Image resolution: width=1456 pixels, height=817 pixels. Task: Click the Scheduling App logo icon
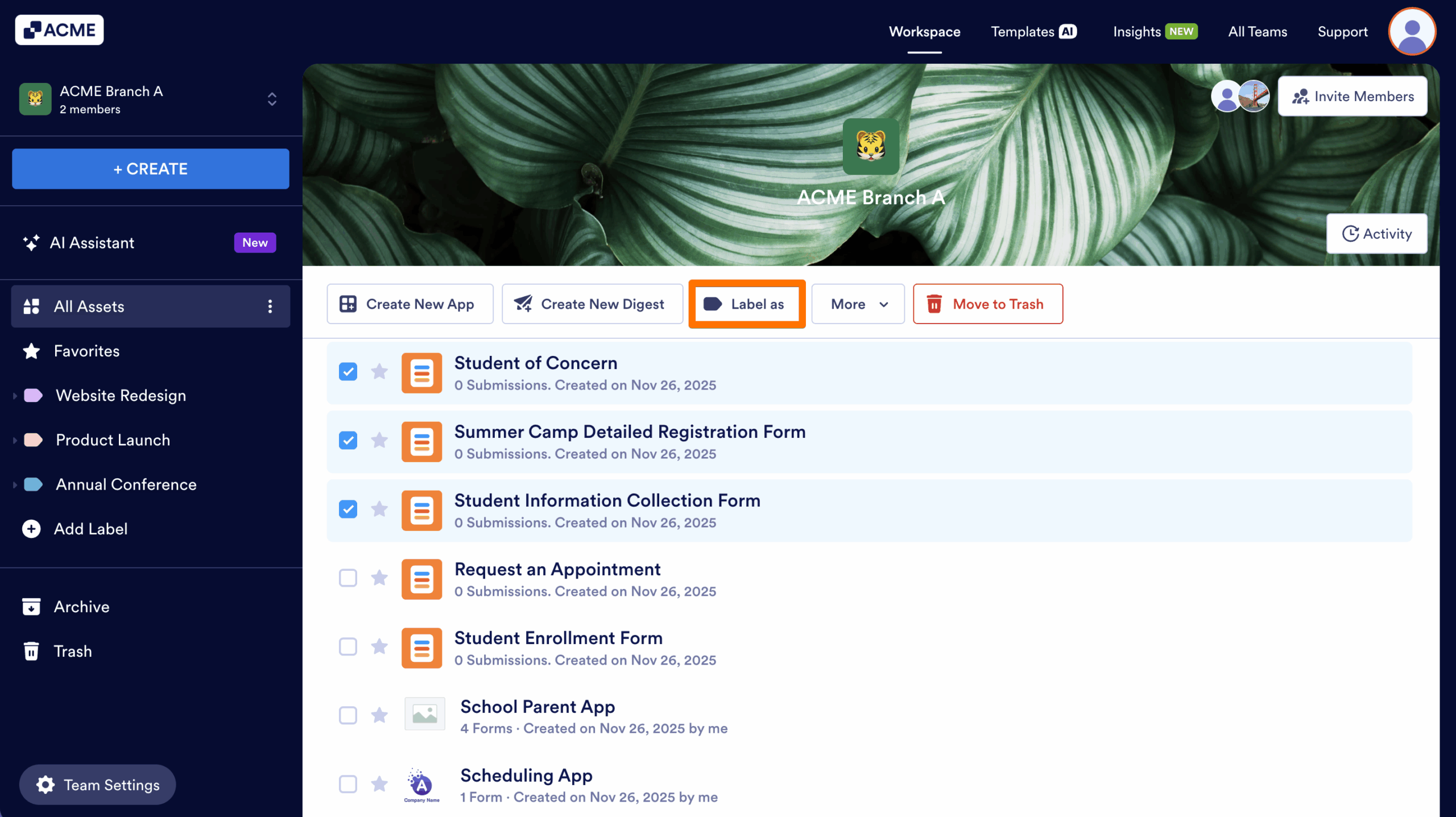click(421, 785)
